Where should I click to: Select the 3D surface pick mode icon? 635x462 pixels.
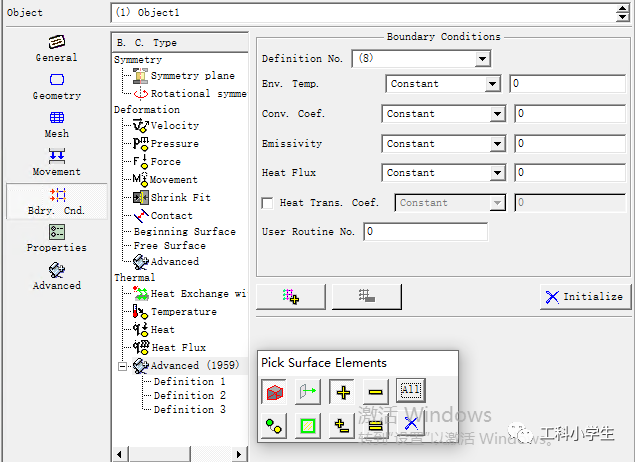click(x=274, y=392)
